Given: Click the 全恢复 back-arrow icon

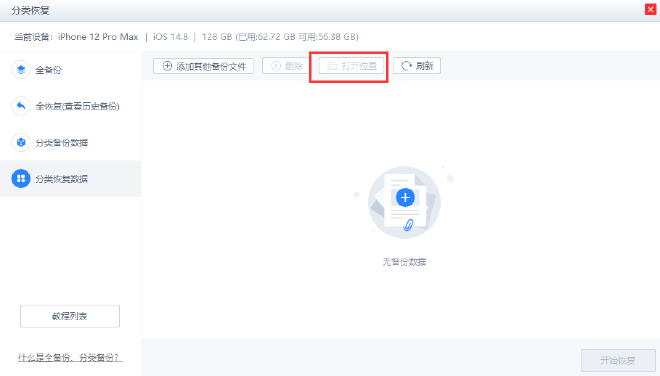Looking at the screenshot, I should [x=21, y=106].
